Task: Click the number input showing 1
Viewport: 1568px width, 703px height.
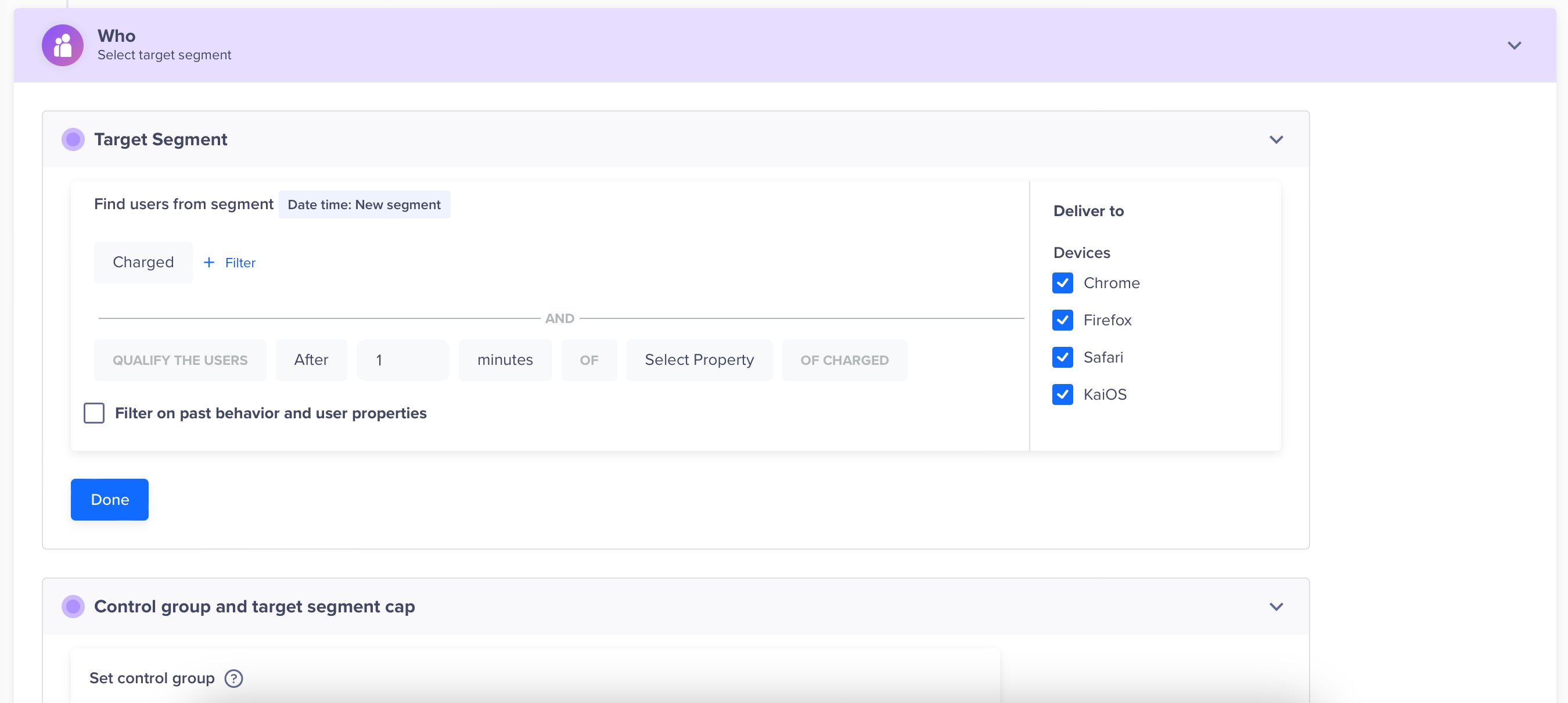Action: click(402, 360)
